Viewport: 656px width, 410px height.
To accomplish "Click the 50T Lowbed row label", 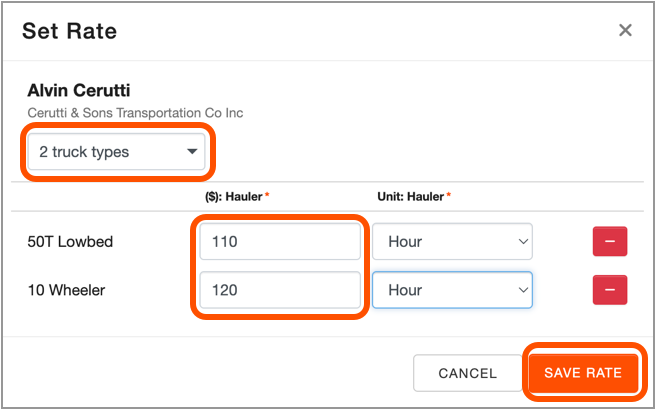I will [70, 241].
